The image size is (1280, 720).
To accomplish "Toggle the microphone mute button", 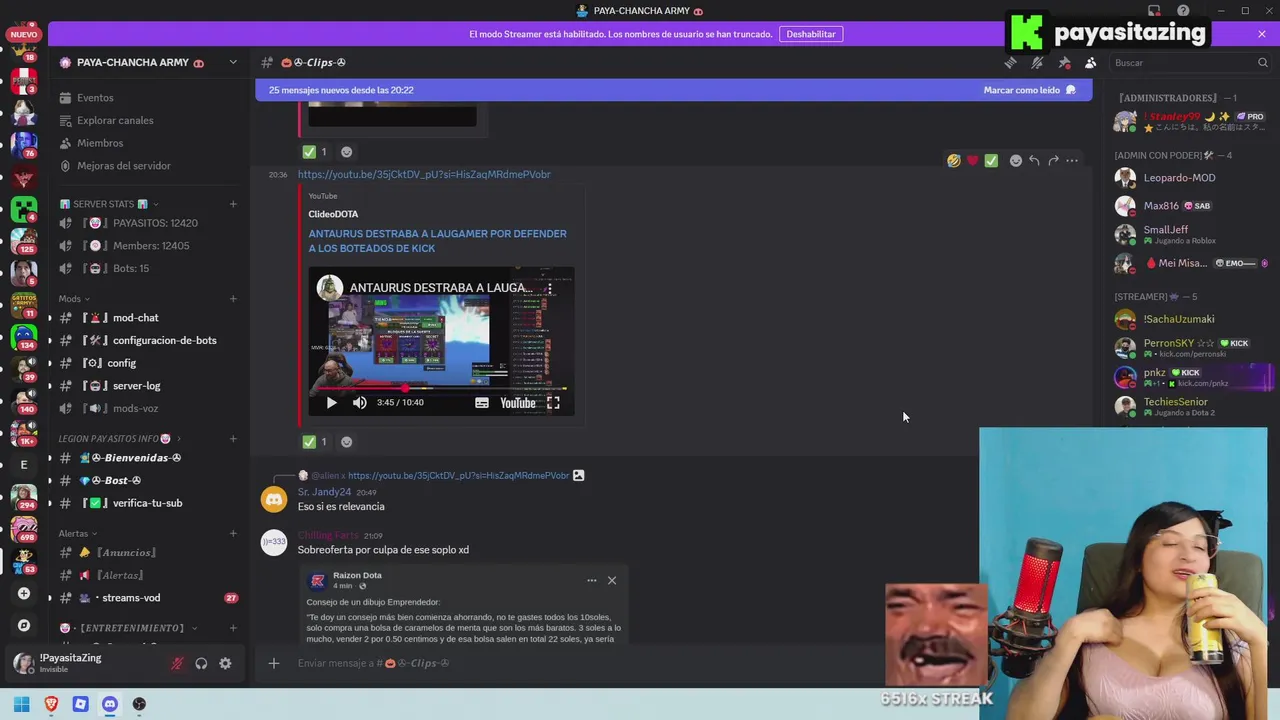I will click(x=177, y=663).
